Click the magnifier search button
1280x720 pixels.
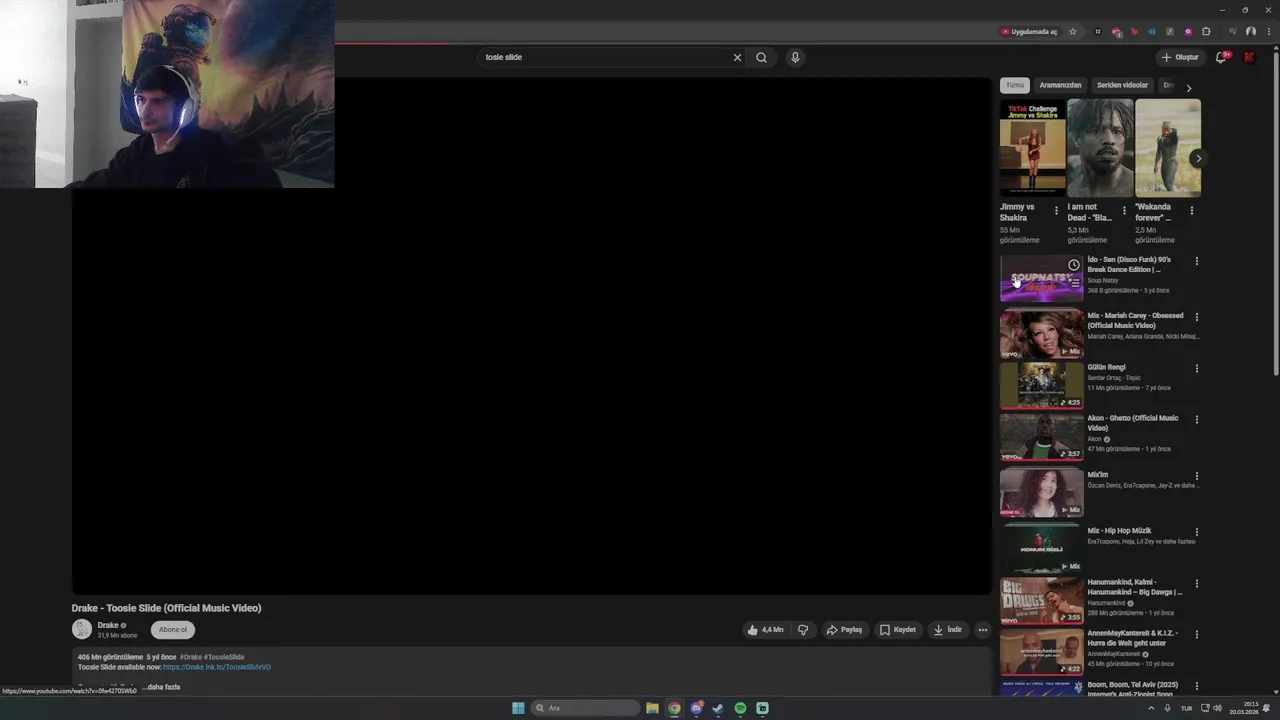[761, 57]
